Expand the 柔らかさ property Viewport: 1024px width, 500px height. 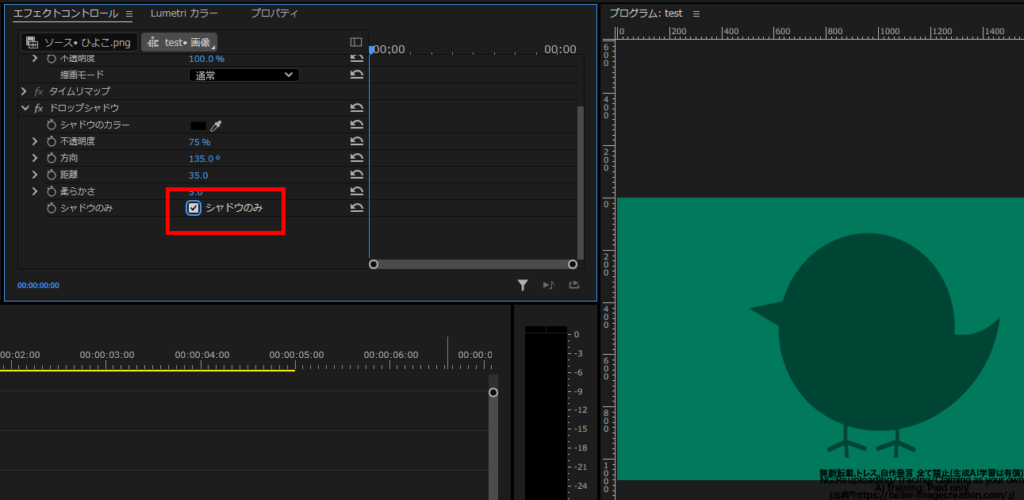coord(35,192)
